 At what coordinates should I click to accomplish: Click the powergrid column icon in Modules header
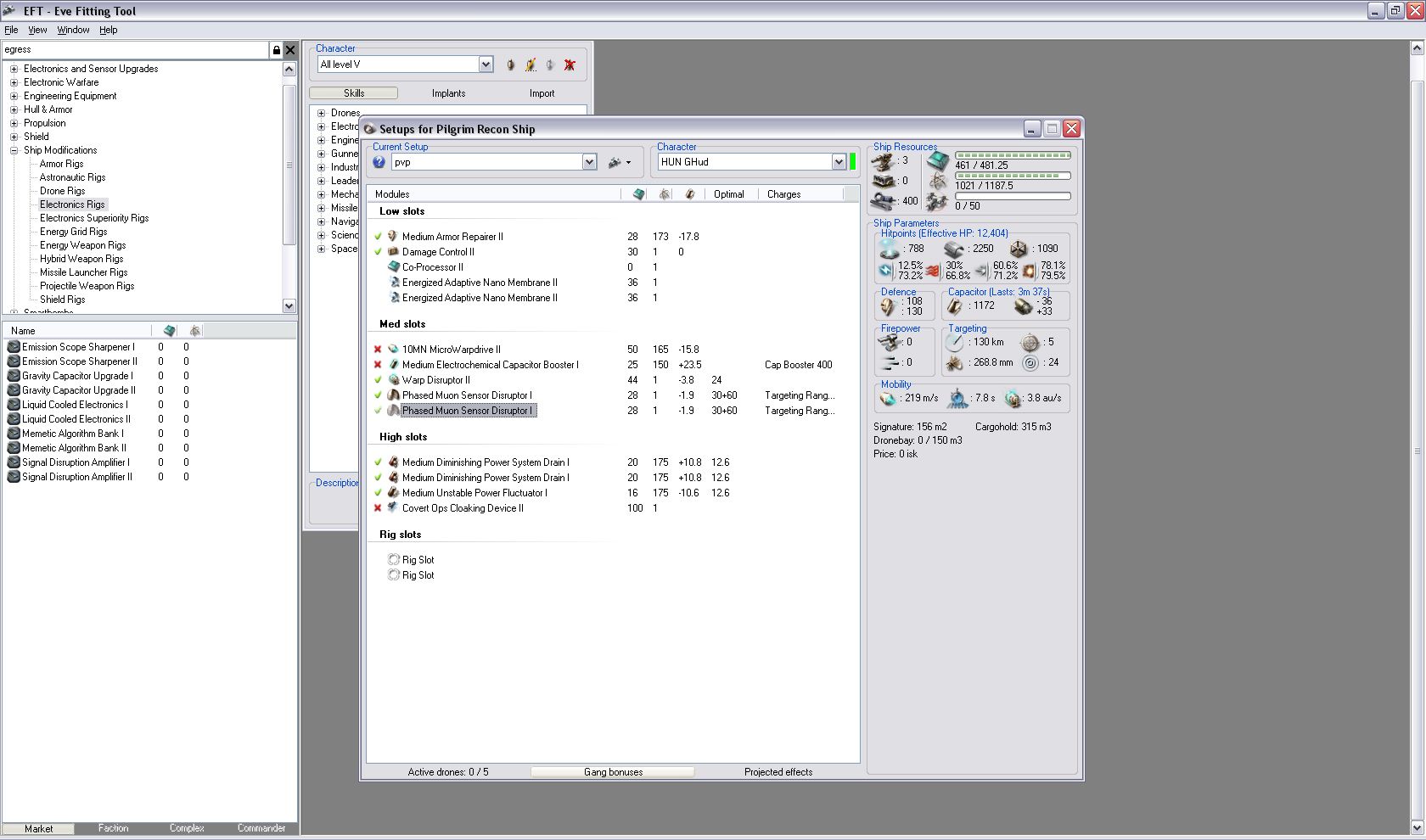[665, 194]
